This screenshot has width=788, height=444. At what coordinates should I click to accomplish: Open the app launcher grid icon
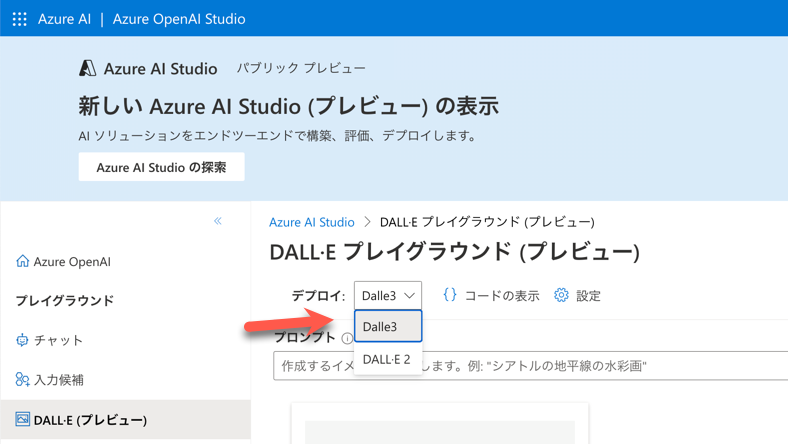pyautogui.click(x=20, y=19)
